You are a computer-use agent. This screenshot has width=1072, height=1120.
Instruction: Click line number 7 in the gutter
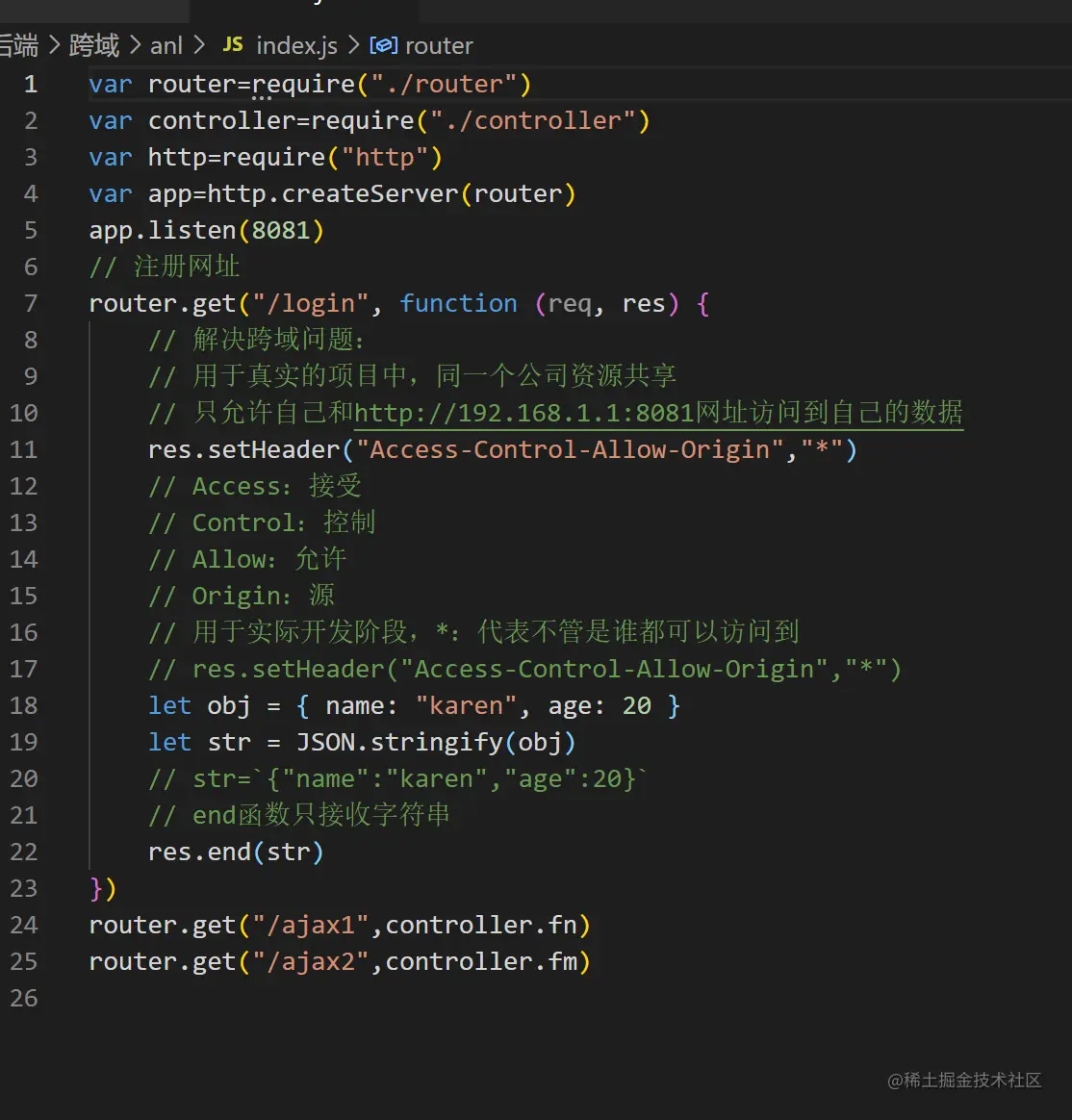(31, 303)
